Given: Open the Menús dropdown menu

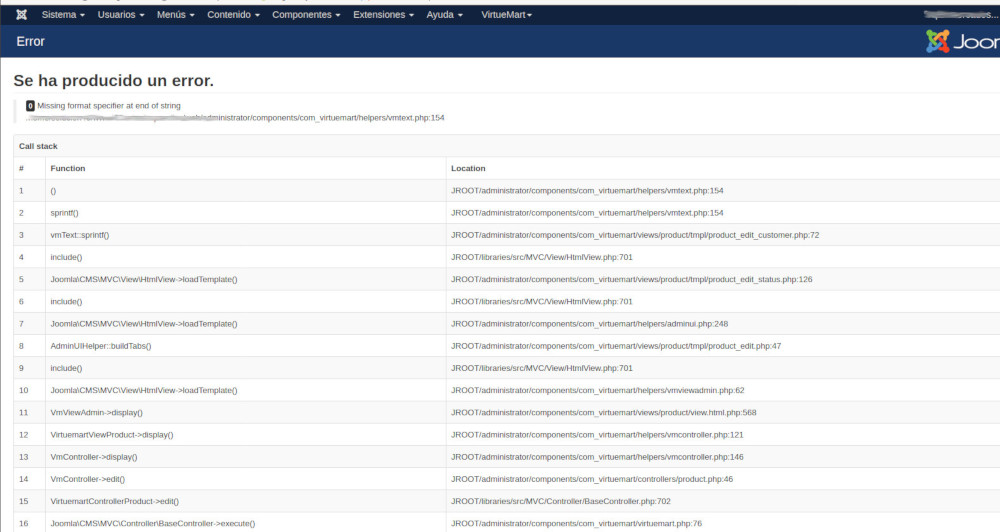Looking at the screenshot, I should coord(175,15).
